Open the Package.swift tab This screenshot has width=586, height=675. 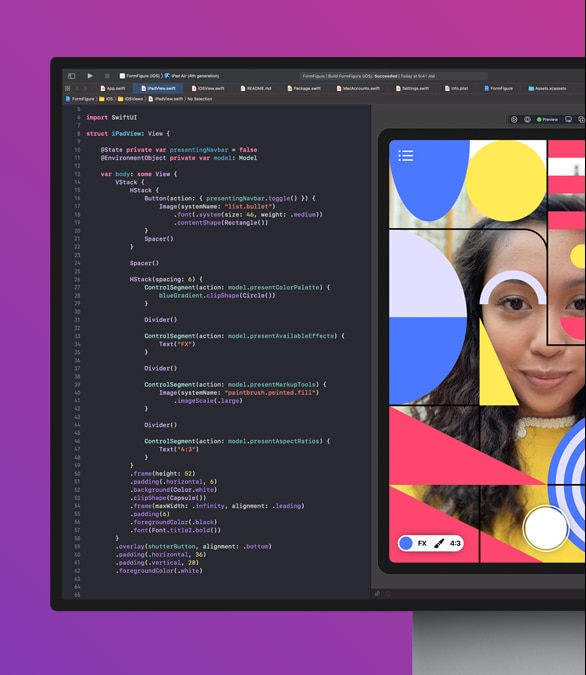(x=304, y=88)
